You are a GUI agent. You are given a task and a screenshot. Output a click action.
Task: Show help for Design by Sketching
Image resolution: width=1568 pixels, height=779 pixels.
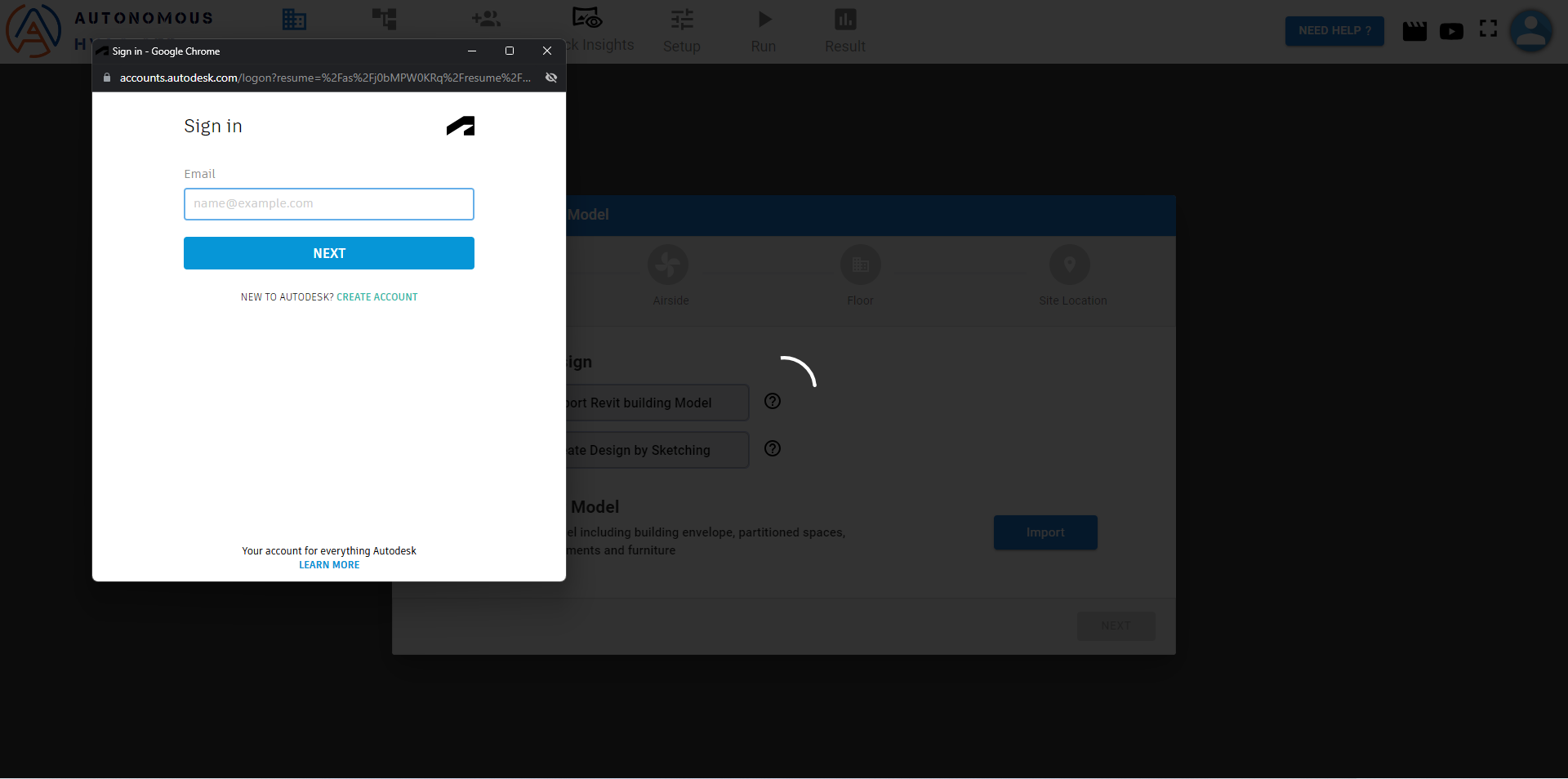tap(773, 448)
